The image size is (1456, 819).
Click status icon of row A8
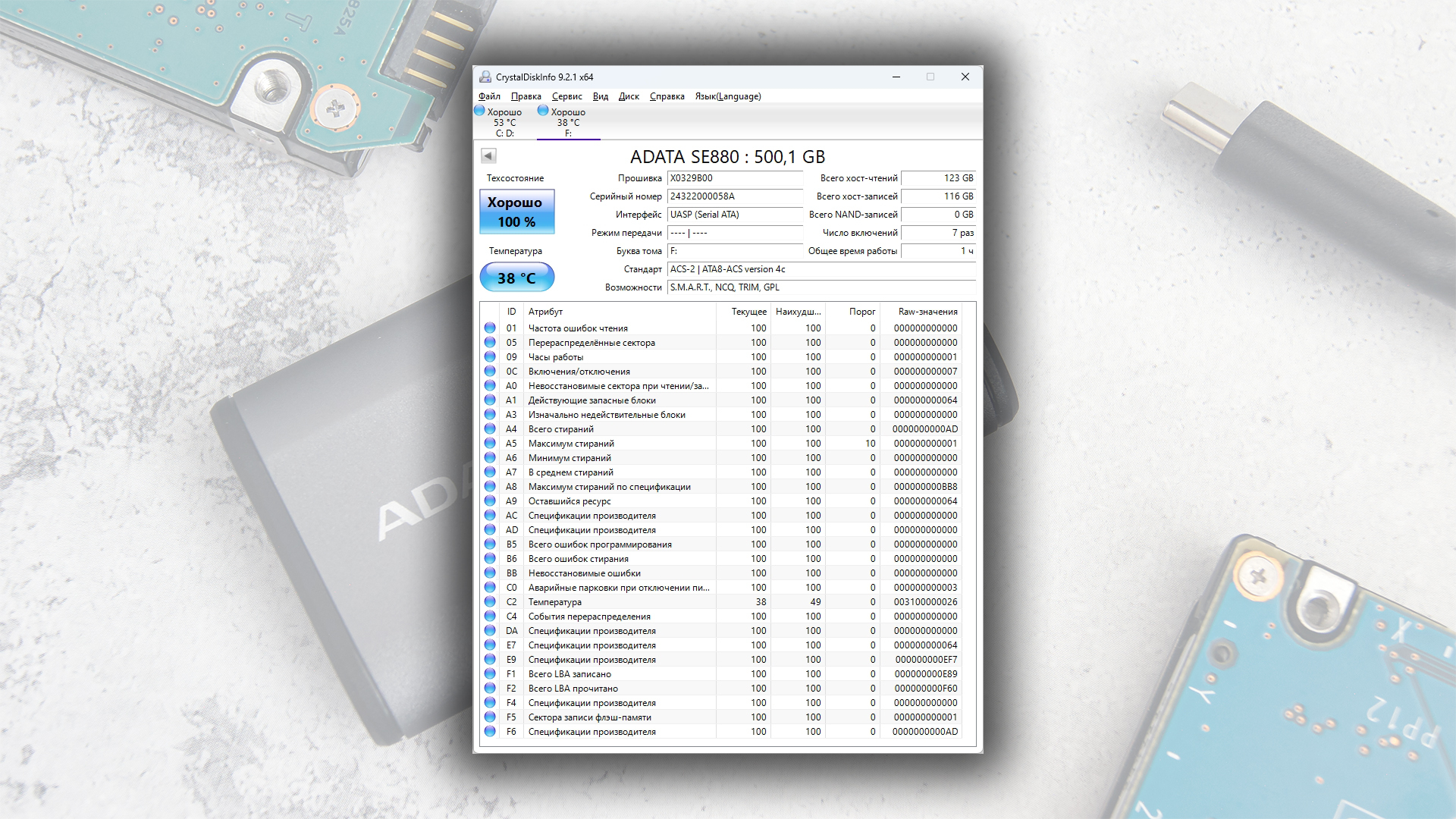[490, 487]
